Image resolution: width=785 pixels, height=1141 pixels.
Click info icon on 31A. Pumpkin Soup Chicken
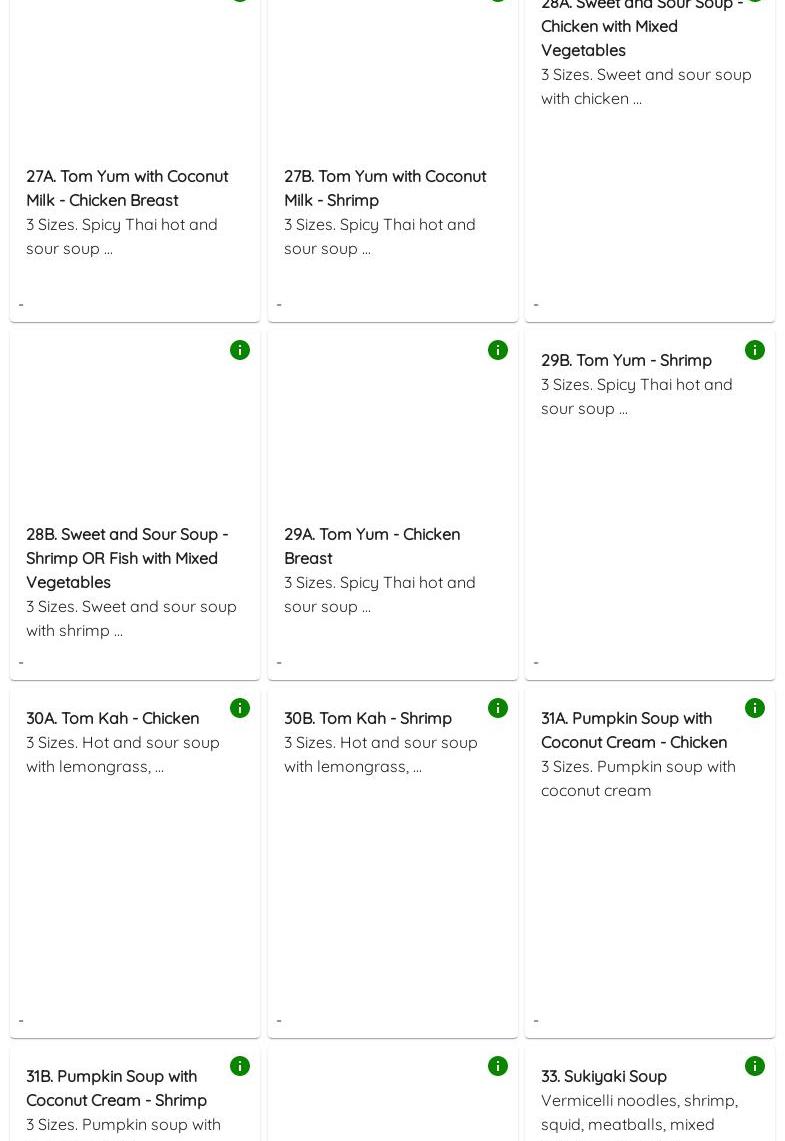(x=755, y=708)
